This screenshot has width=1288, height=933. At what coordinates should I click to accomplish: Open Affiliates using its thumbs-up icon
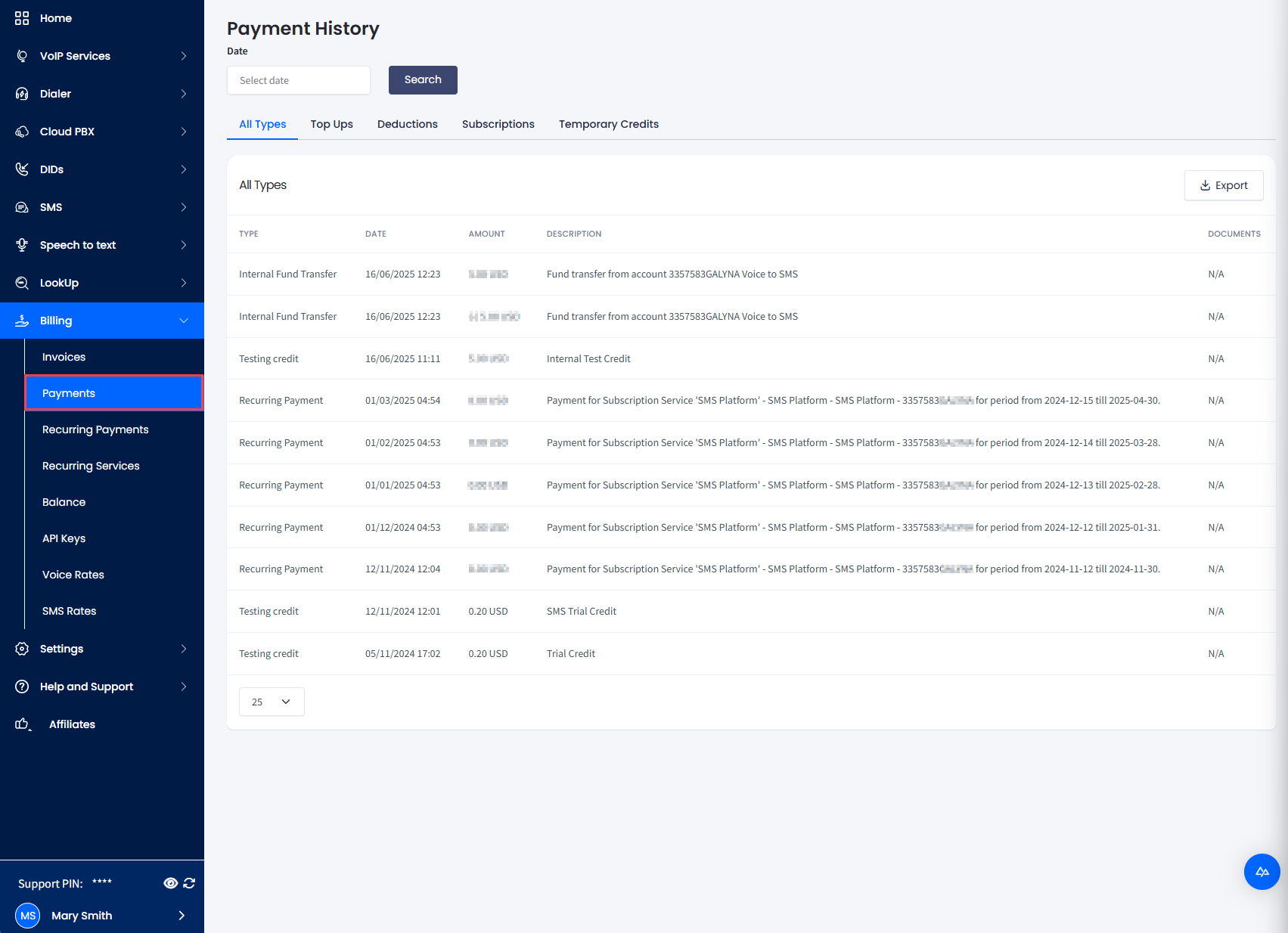click(x=22, y=724)
